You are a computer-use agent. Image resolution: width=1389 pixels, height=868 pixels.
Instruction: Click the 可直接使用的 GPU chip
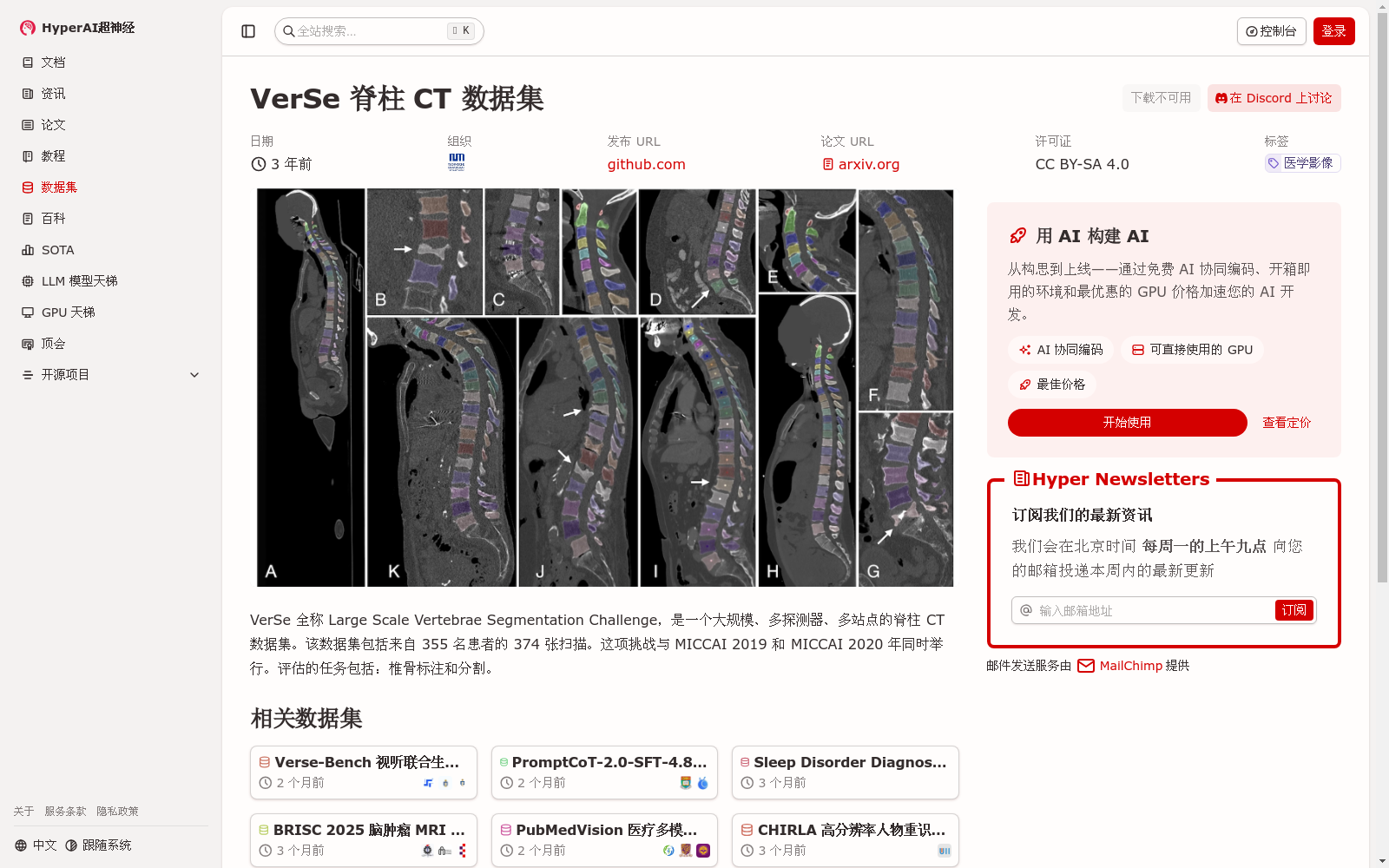pos(1192,350)
